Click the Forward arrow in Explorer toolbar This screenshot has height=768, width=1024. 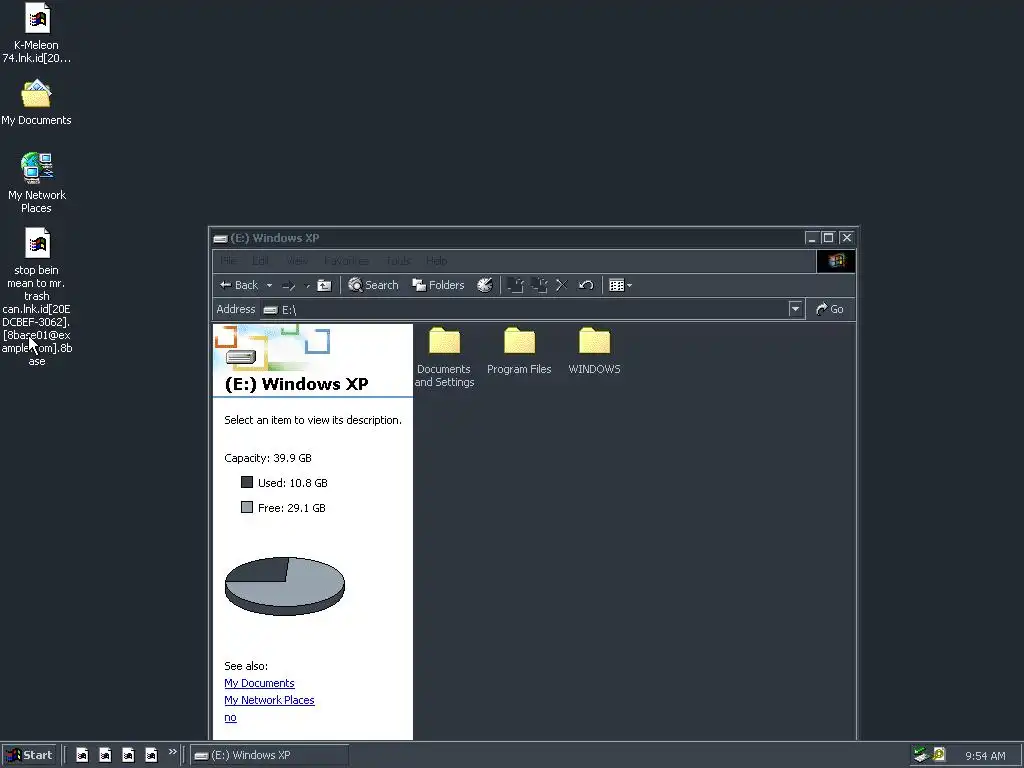pyautogui.click(x=289, y=285)
